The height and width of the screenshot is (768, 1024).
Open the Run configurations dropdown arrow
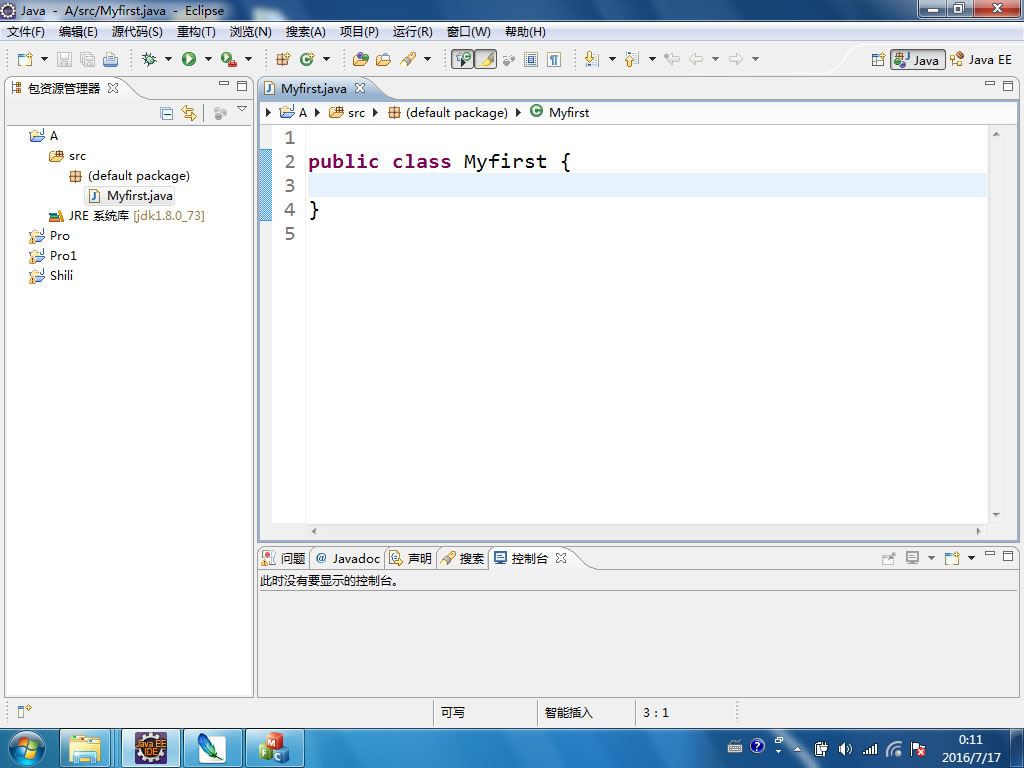208,59
